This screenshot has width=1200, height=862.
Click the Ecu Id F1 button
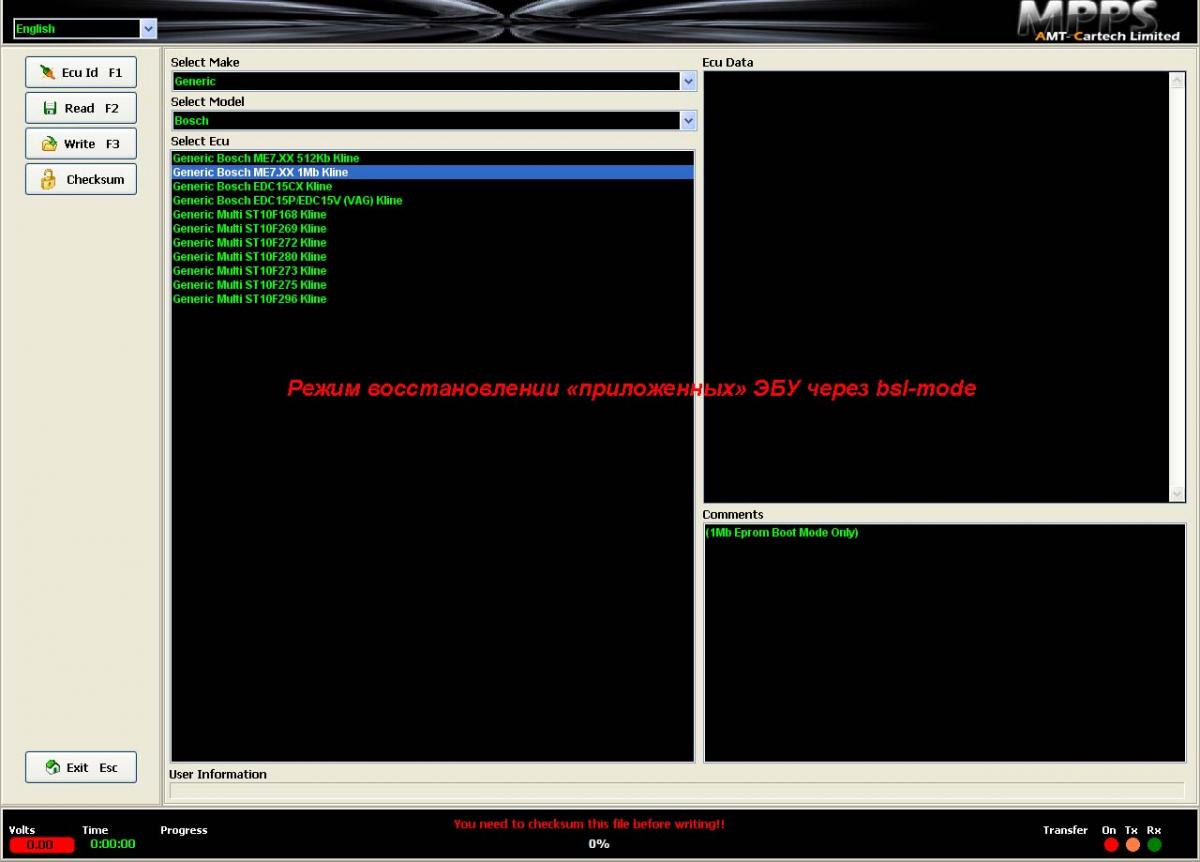tap(81, 72)
